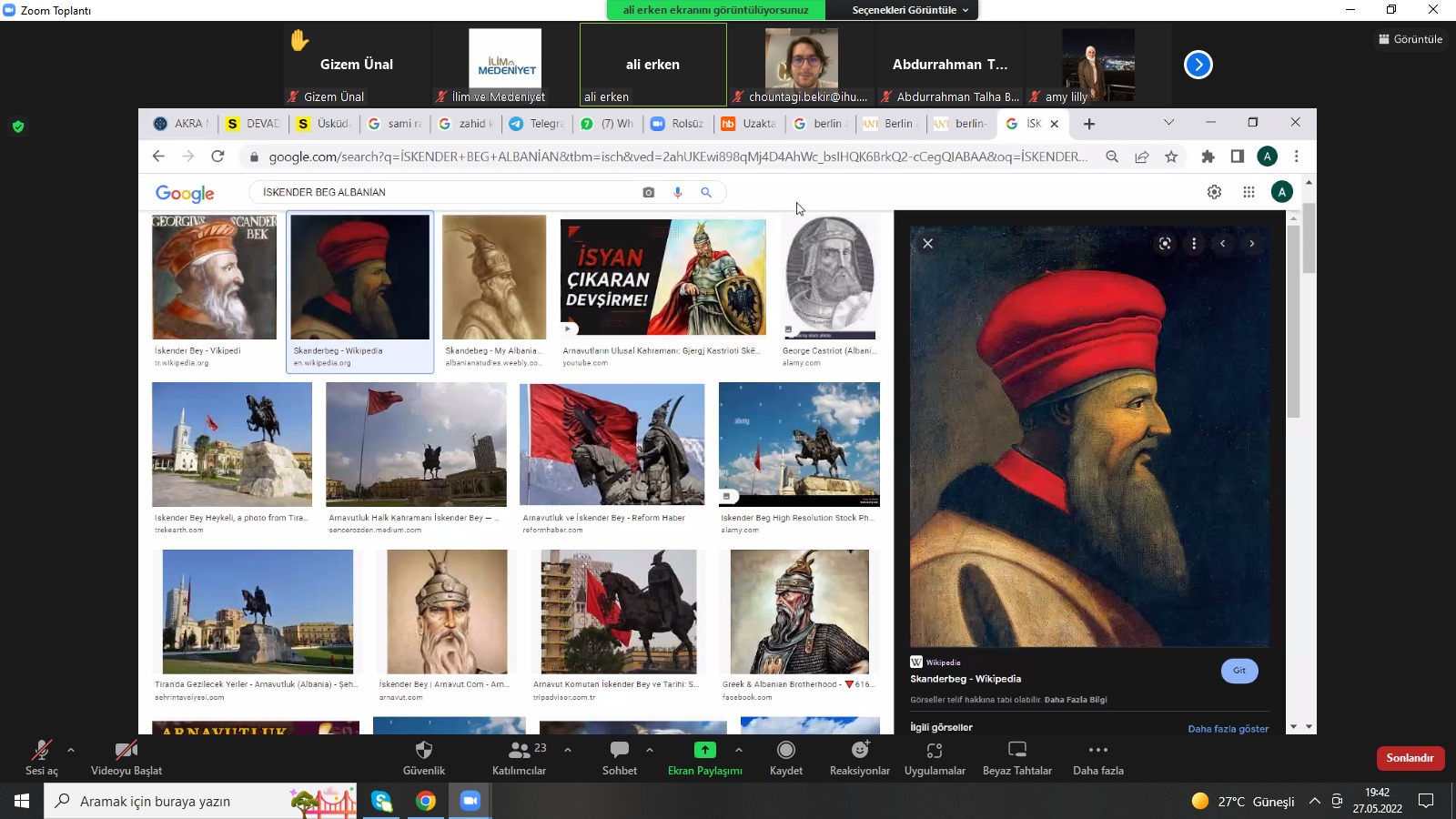
Task: Change layout with Görüntüle button
Action: pos(1410,39)
